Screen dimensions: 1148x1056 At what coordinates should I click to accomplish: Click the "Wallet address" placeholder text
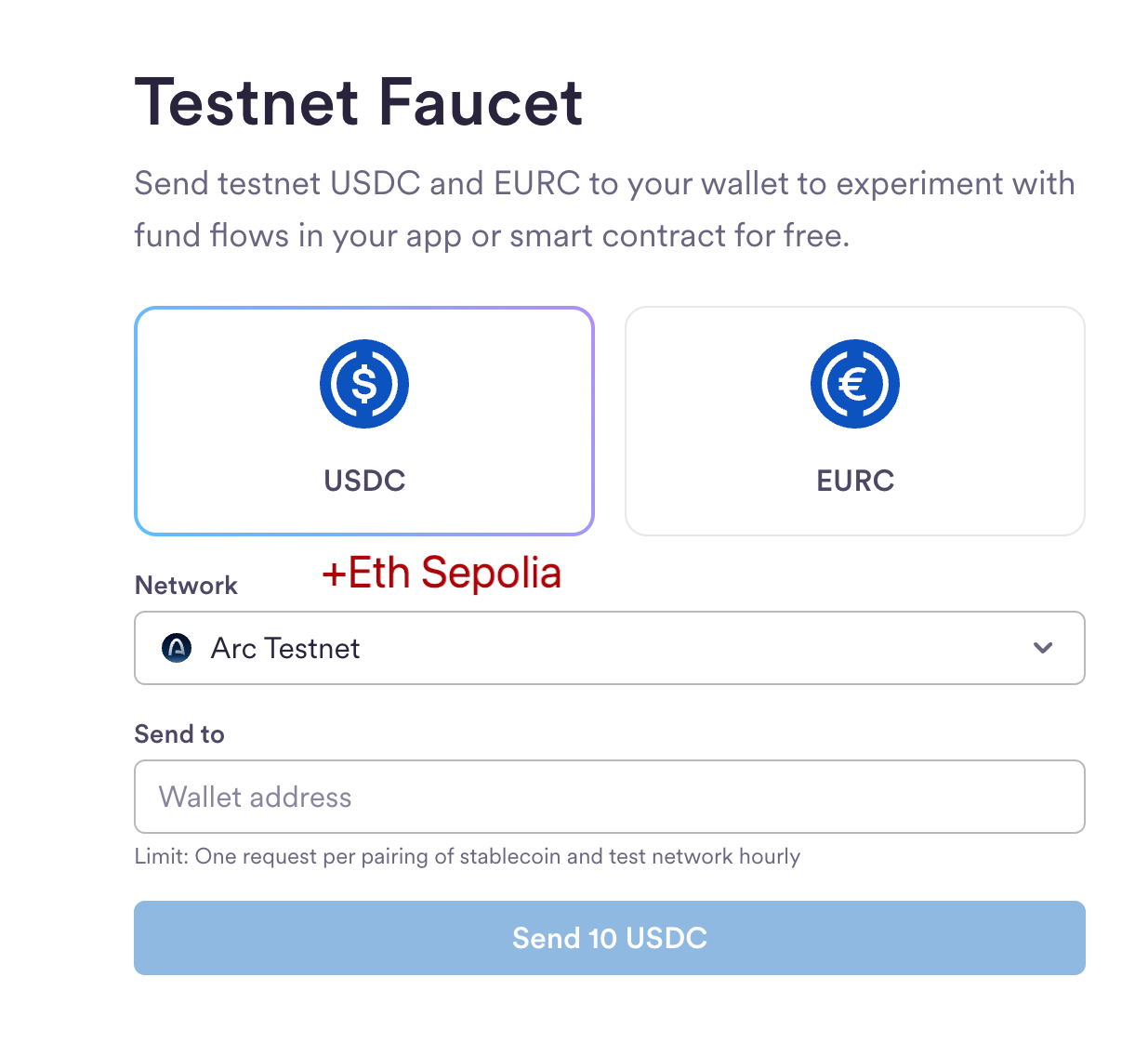[x=256, y=798]
